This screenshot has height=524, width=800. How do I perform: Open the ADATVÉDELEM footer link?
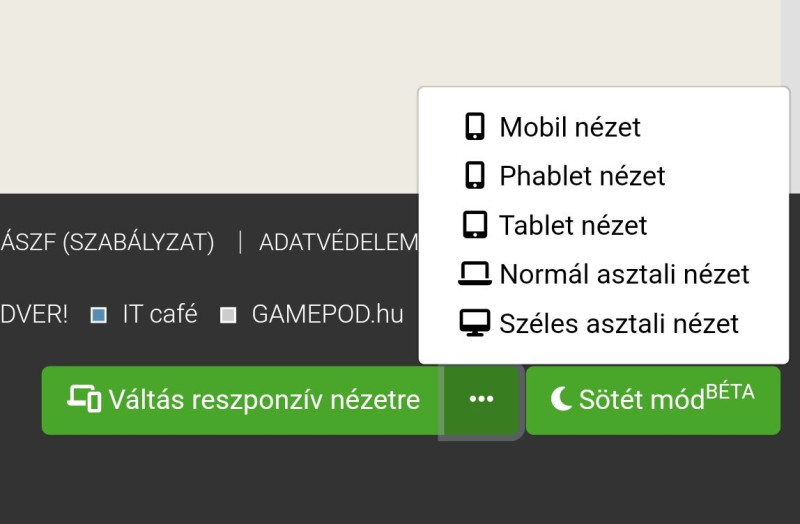[x=338, y=242]
